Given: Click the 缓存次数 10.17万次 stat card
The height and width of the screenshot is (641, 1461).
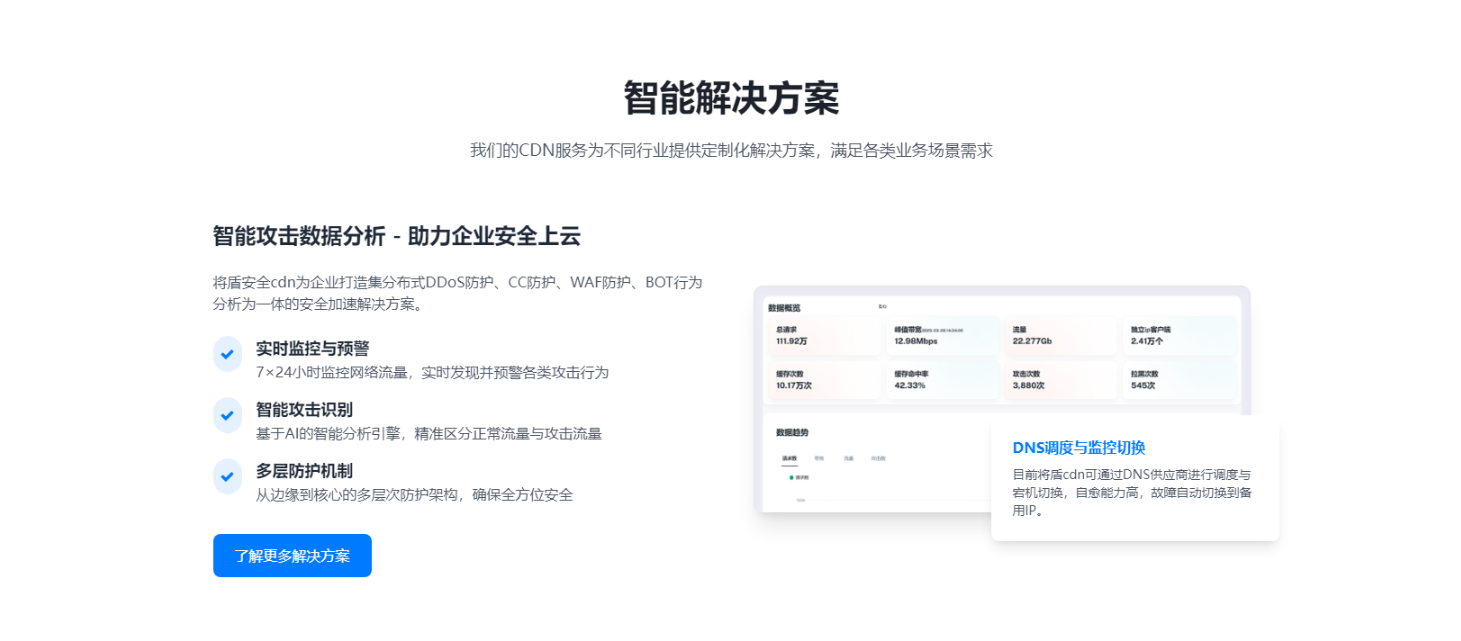Looking at the screenshot, I should pyautogui.click(x=824, y=380).
